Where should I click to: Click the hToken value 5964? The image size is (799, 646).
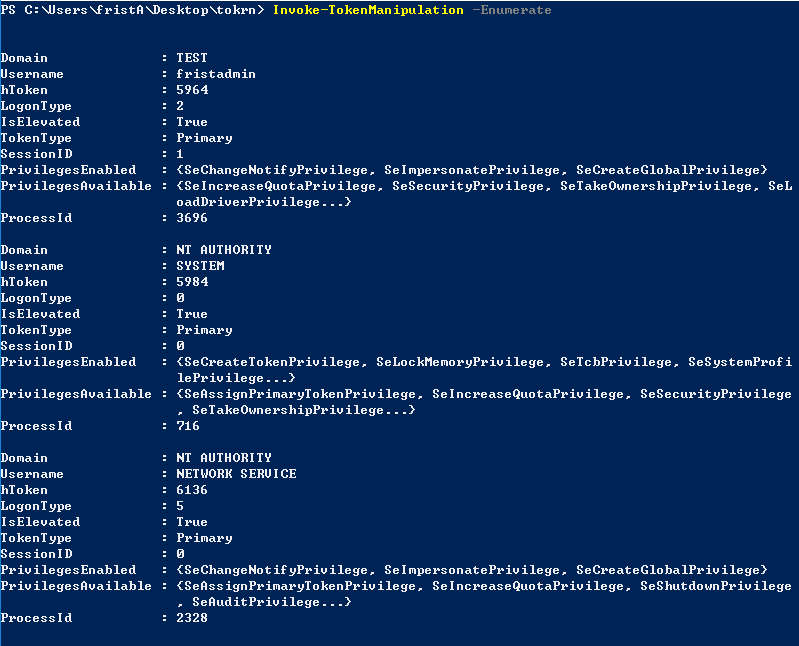tap(192, 90)
